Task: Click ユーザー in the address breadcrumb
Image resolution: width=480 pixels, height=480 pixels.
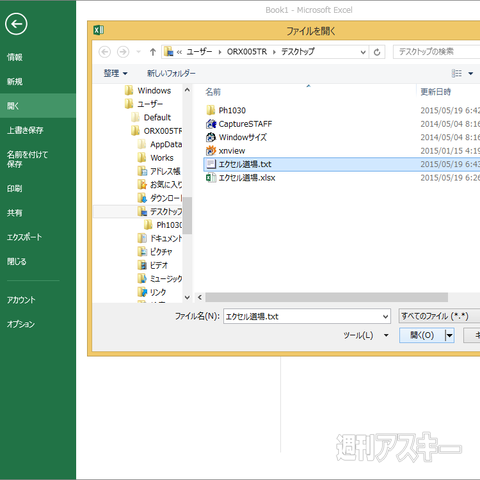Action: click(199, 52)
